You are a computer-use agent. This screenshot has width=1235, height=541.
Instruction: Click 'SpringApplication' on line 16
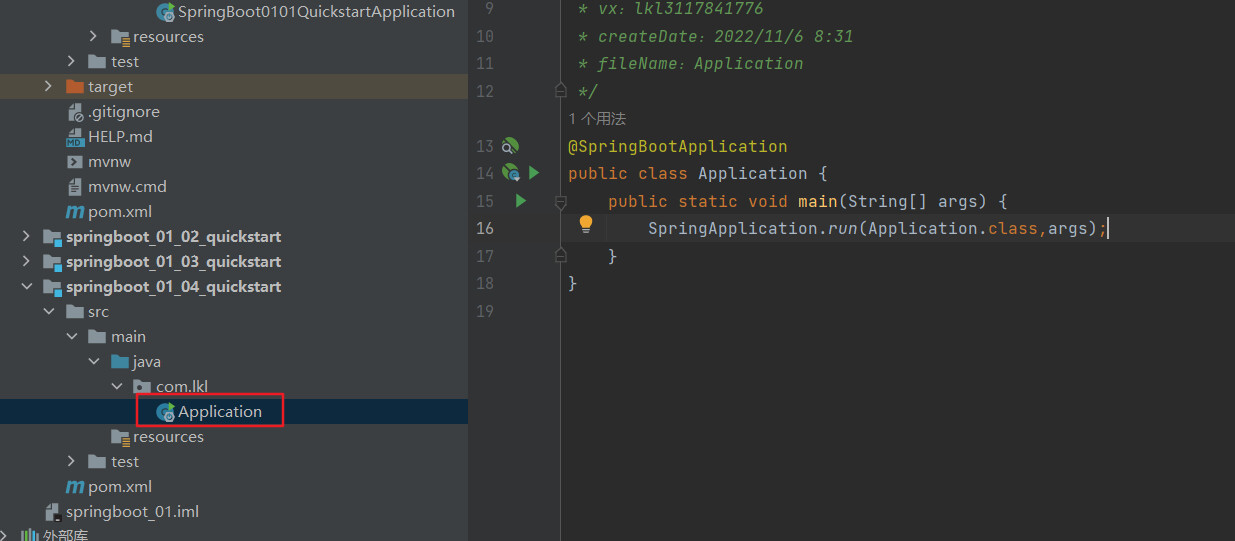click(733, 228)
